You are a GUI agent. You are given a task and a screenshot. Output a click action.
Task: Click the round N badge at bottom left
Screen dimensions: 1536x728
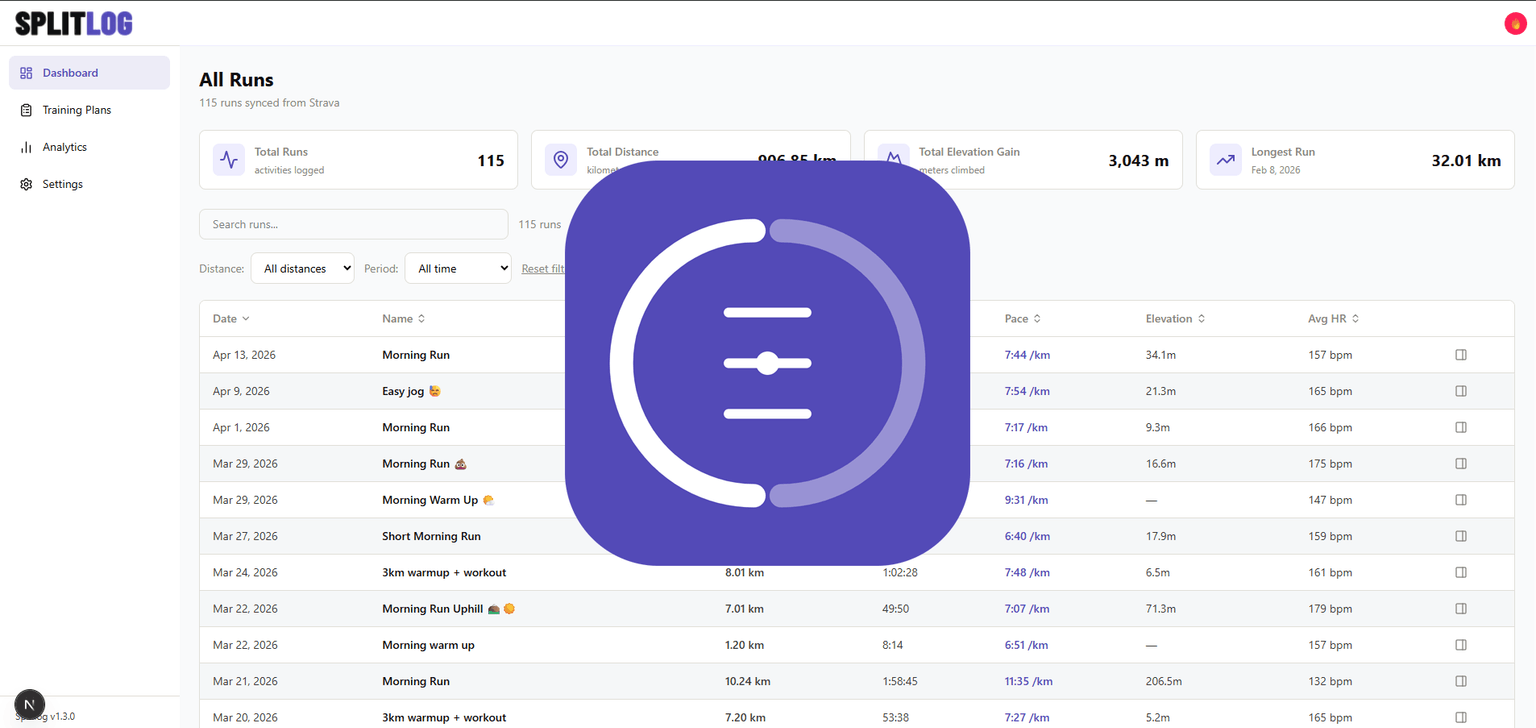click(30, 705)
